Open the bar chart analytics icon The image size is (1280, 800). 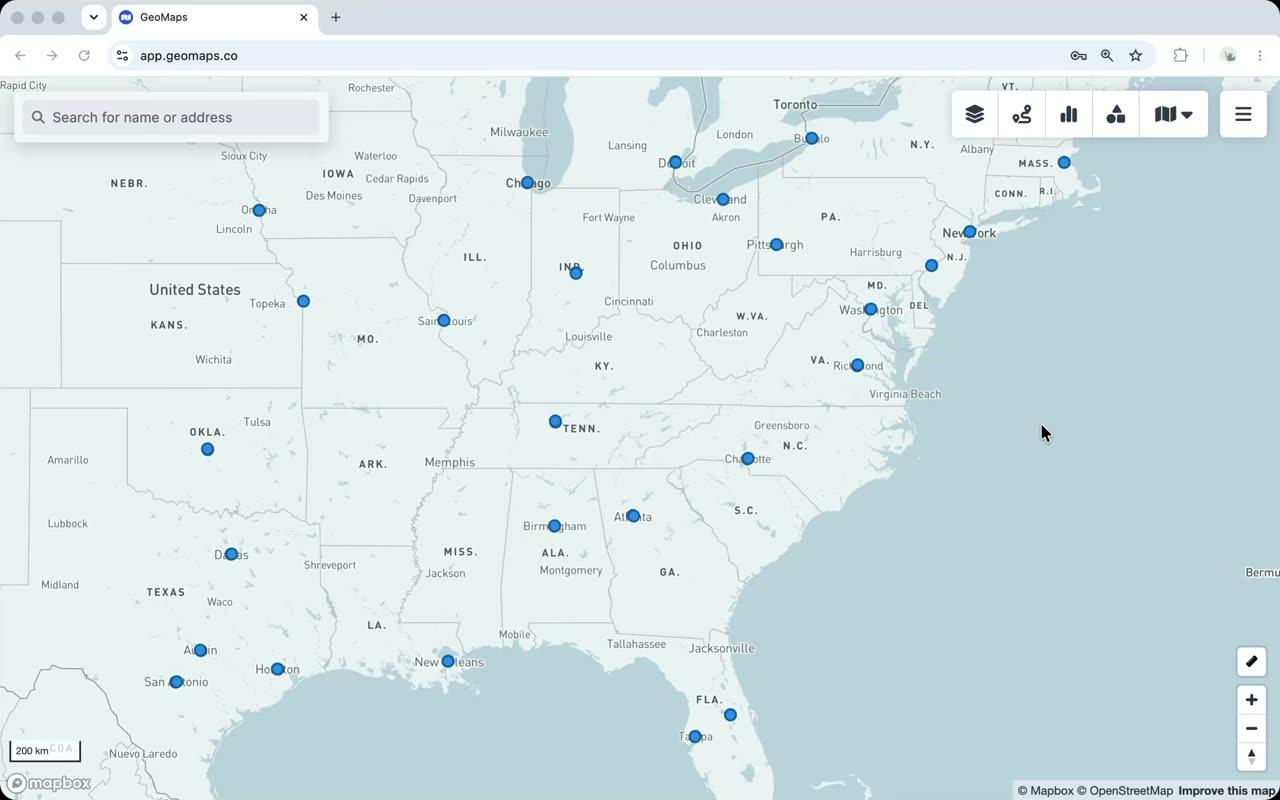[x=1069, y=115]
